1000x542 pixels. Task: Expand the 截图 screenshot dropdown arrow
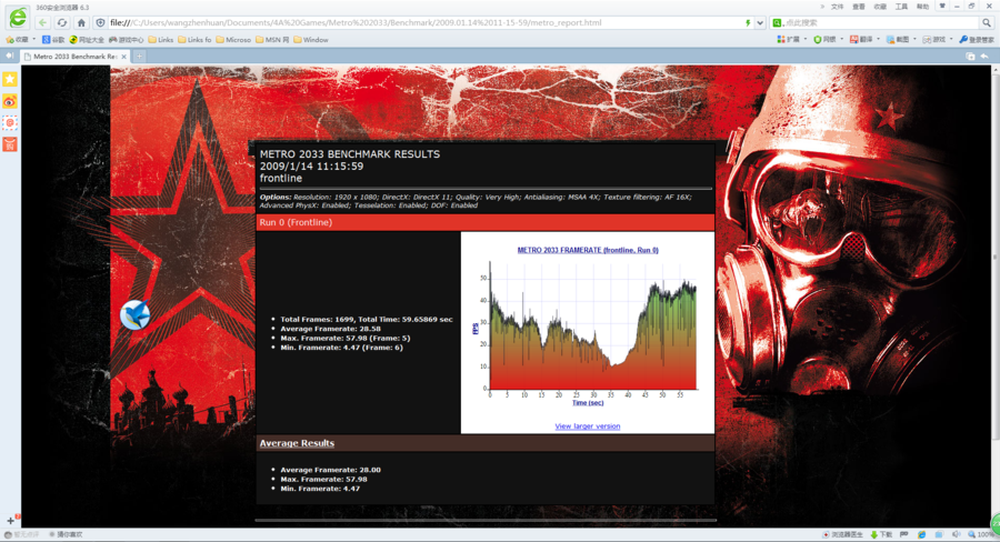click(915, 40)
